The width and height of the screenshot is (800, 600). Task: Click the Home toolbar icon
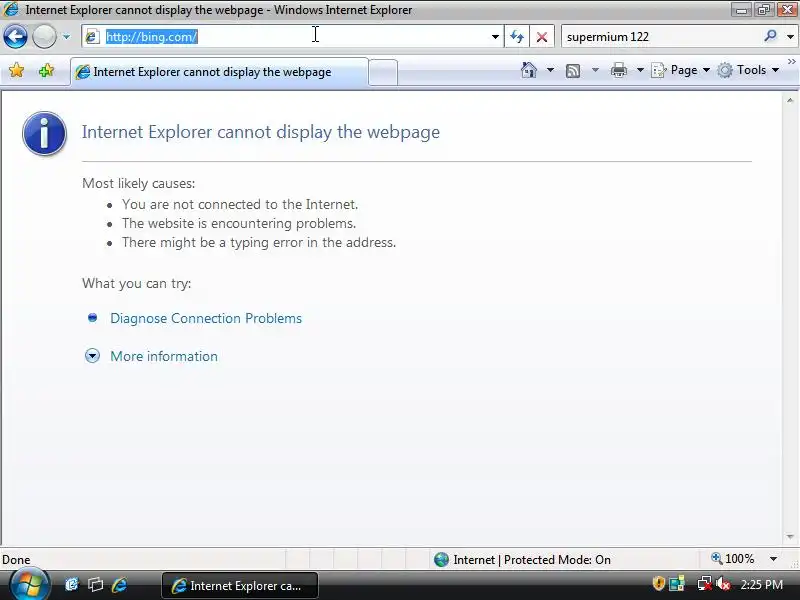click(529, 70)
